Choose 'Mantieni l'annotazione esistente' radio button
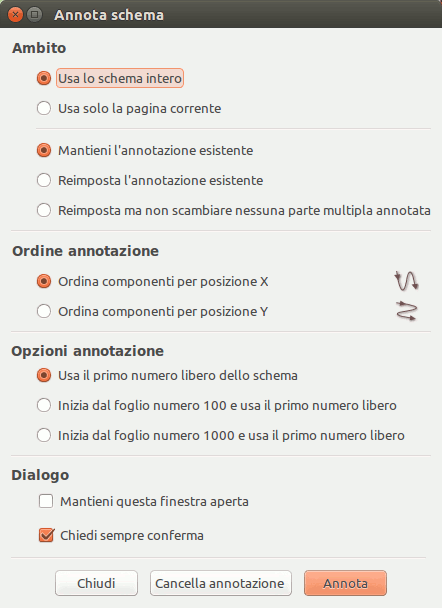 pos(44,150)
